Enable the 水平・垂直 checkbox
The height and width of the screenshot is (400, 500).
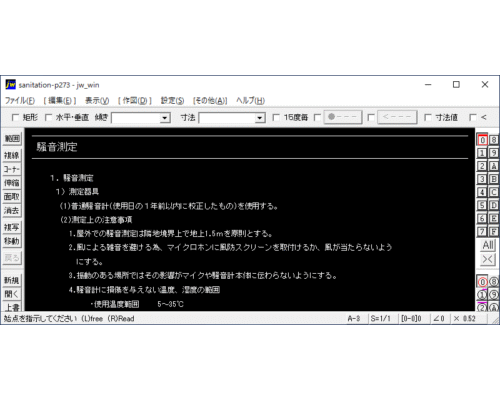[x=48, y=117]
